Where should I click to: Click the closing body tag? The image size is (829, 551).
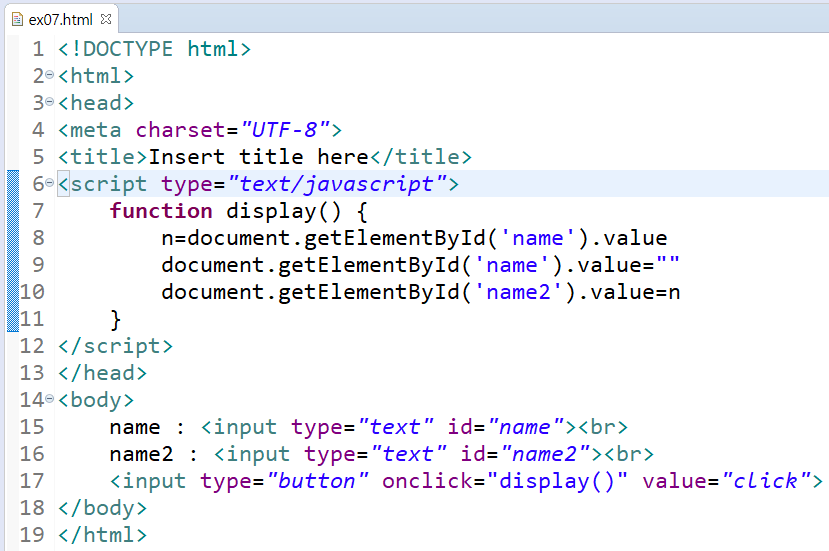coord(103,508)
